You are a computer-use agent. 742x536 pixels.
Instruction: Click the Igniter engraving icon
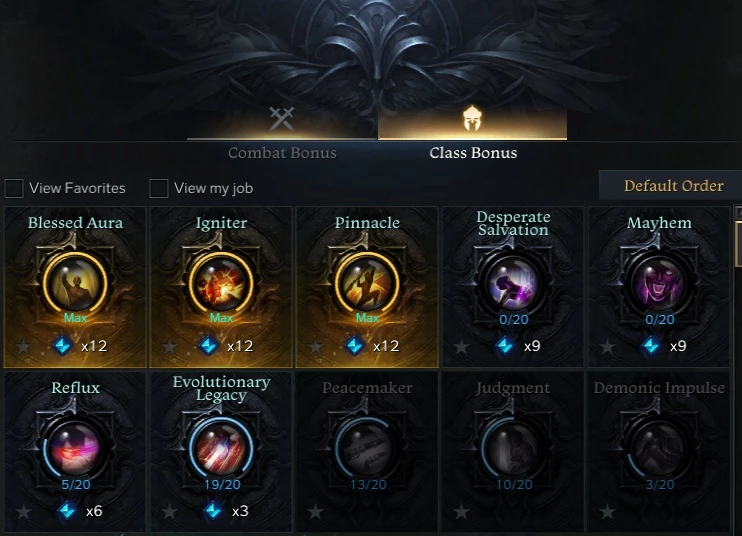[221, 284]
